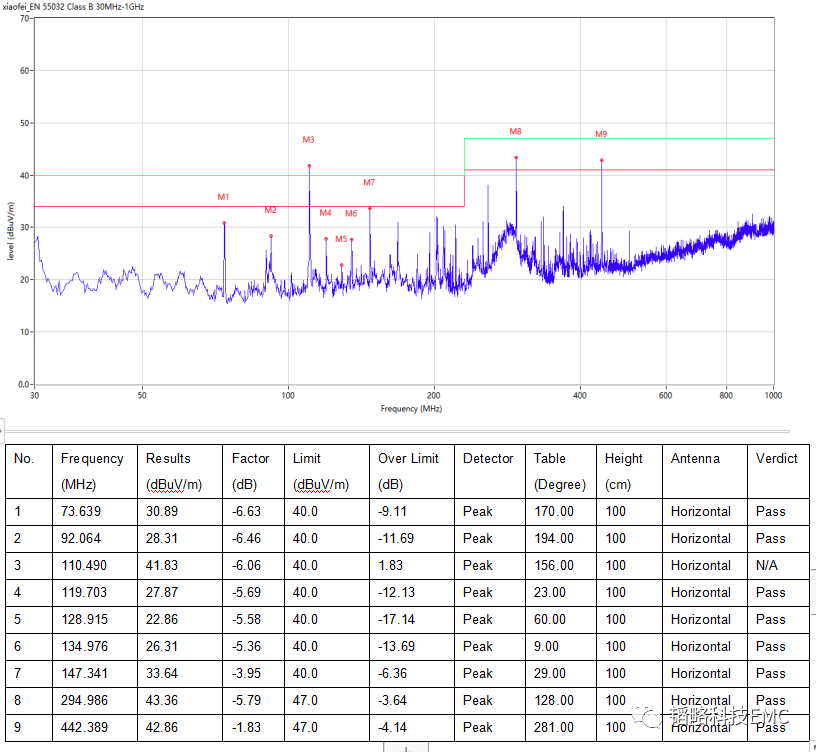Select the M1 marker label
Image resolution: width=816 pixels, height=752 pixels.
[223, 197]
